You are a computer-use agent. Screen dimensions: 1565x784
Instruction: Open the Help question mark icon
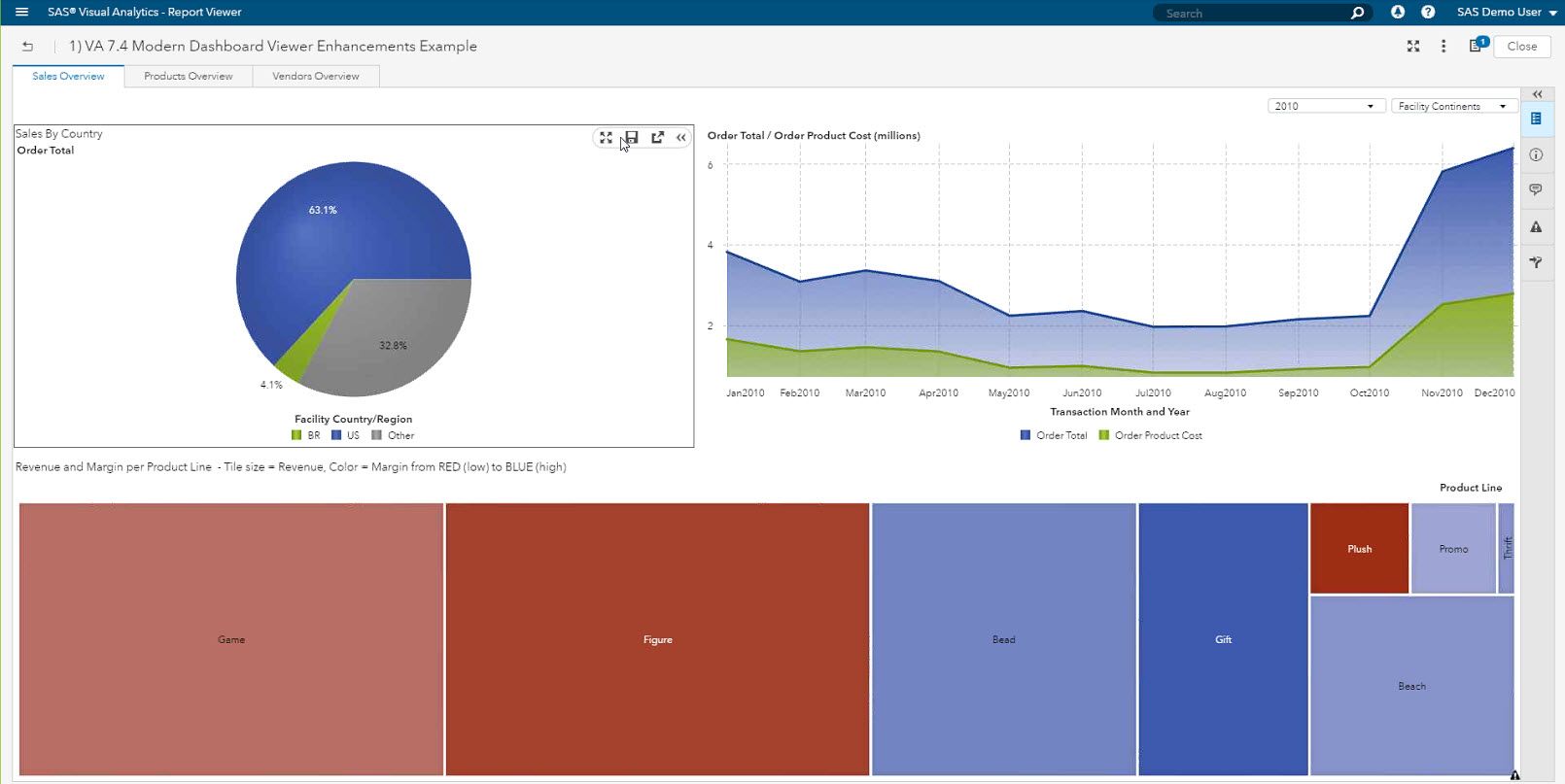1428,12
